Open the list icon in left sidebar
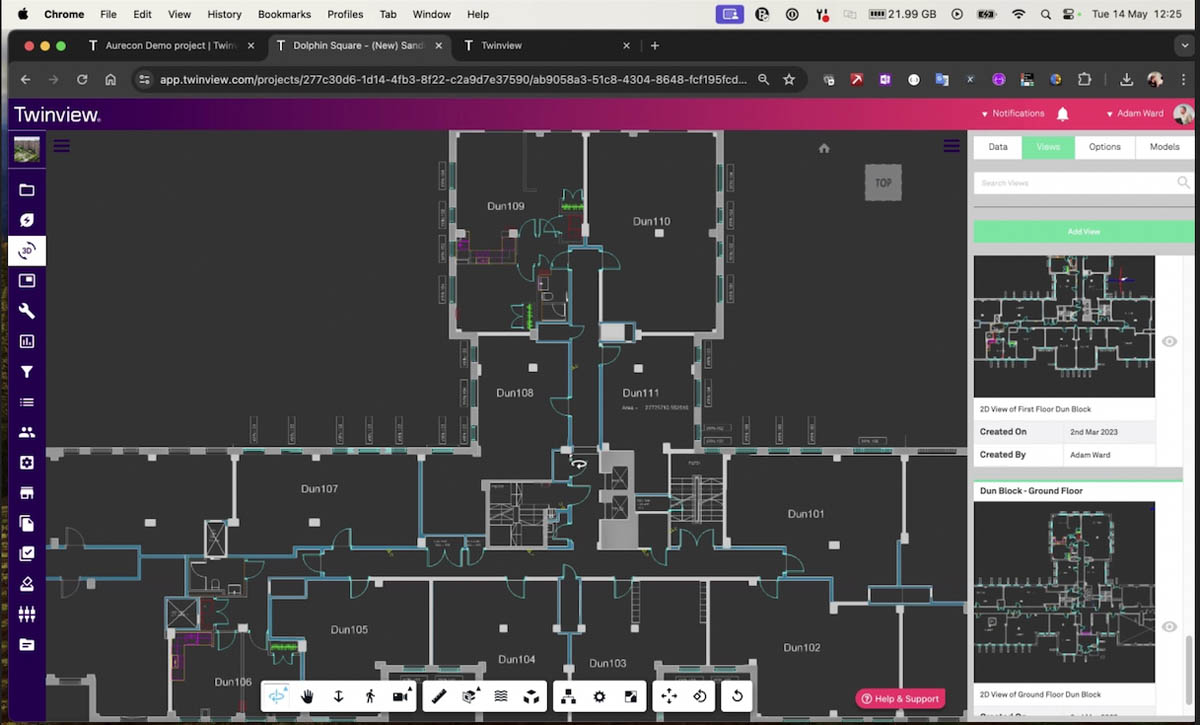Image resolution: width=1200 pixels, height=725 pixels. point(27,402)
